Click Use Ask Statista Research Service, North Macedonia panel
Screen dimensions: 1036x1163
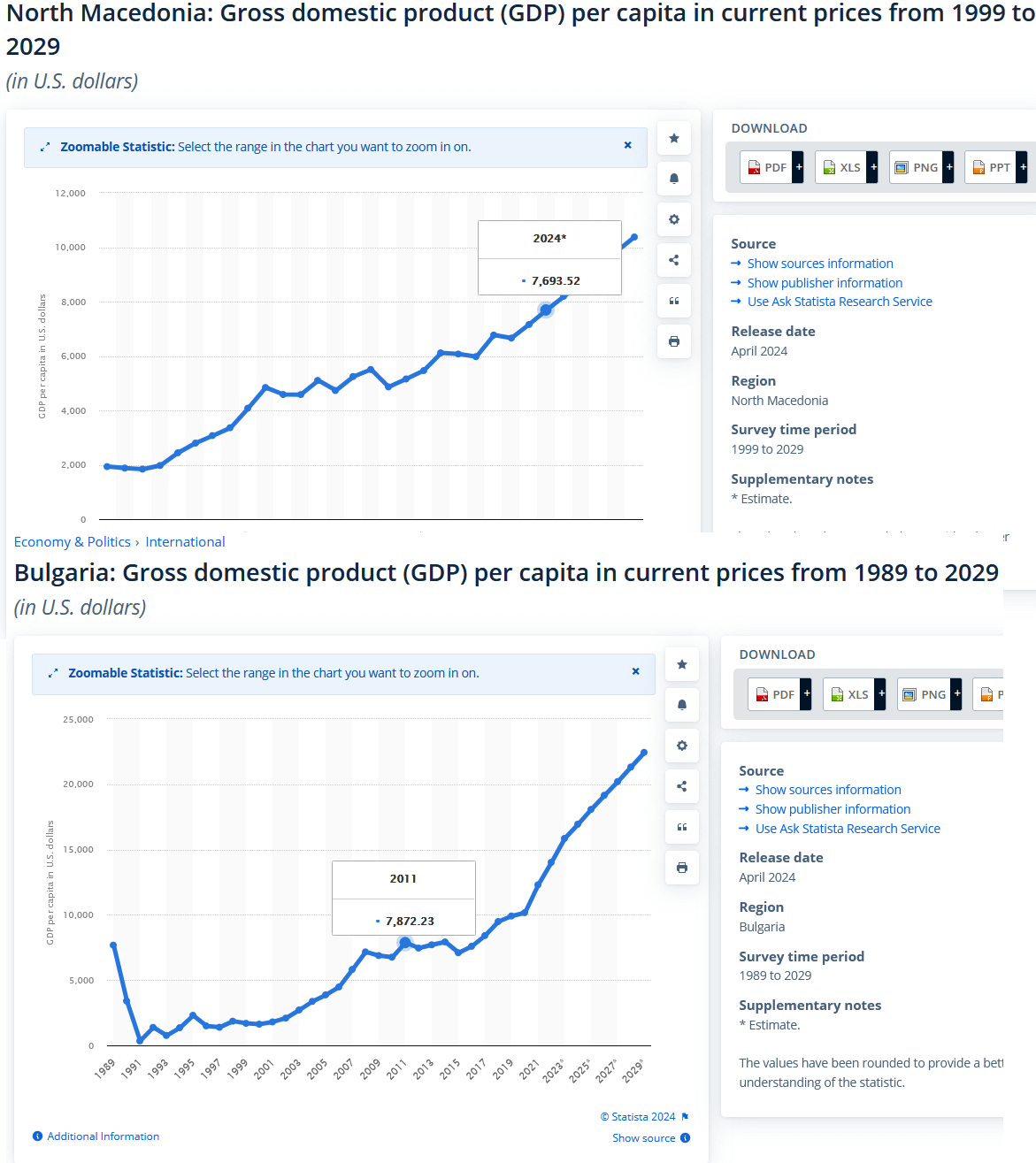point(840,302)
